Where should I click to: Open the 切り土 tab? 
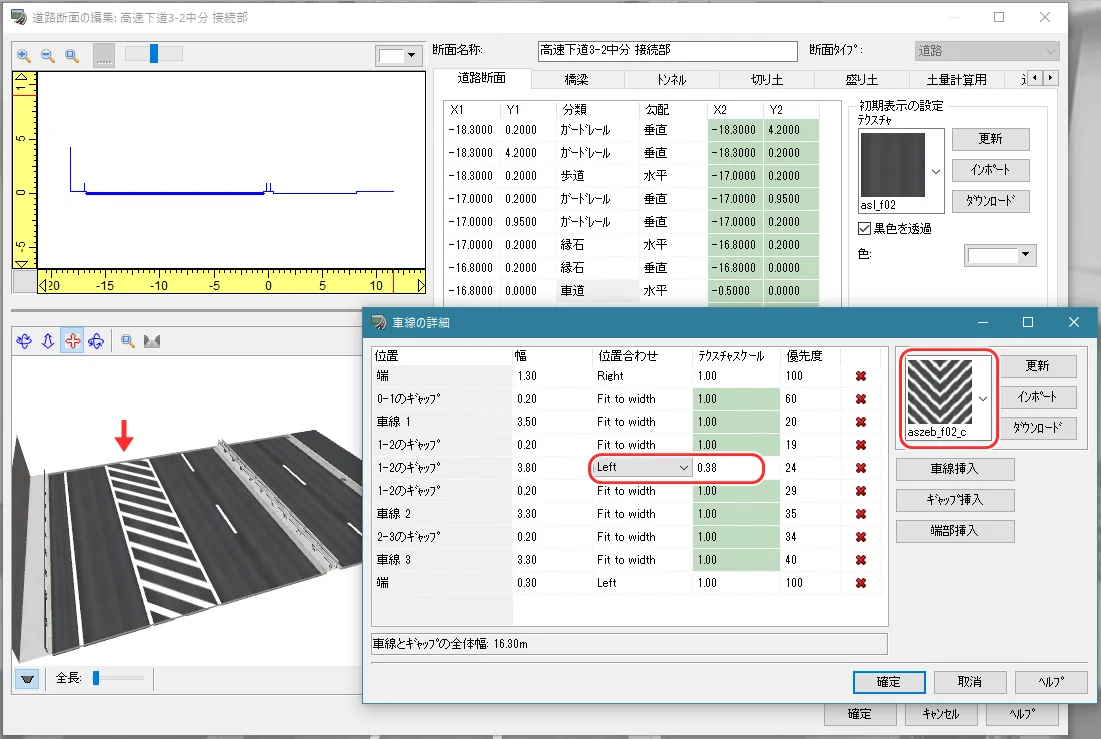[768, 79]
